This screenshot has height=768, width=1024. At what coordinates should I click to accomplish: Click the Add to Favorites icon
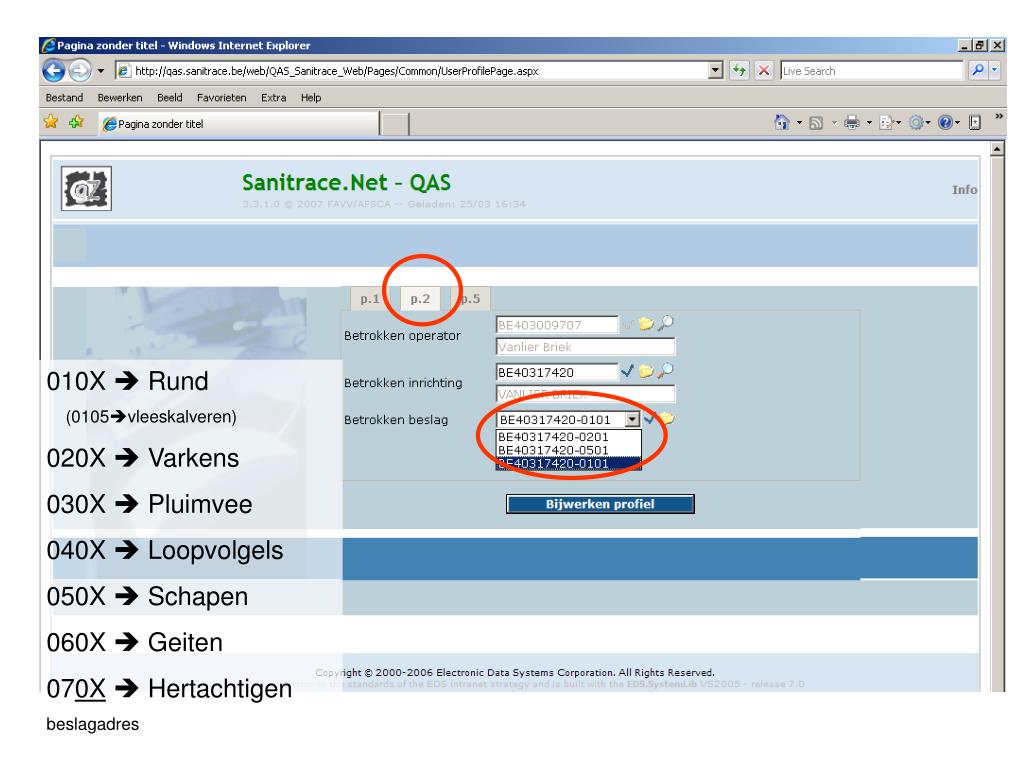tap(76, 122)
